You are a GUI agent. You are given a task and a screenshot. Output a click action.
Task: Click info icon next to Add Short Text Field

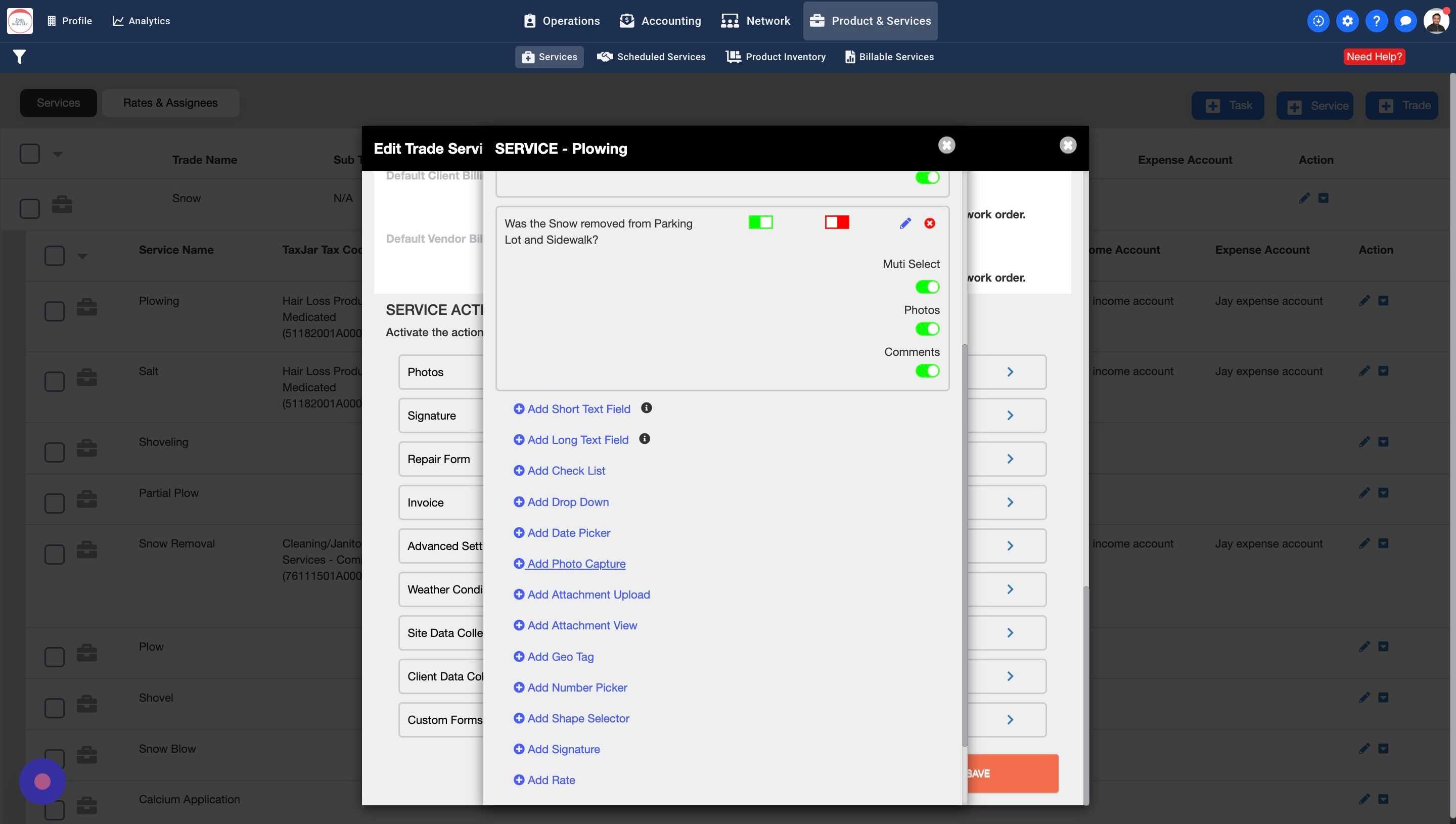pyautogui.click(x=646, y=408)
